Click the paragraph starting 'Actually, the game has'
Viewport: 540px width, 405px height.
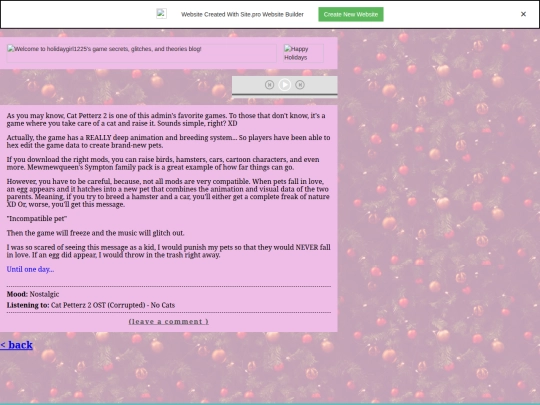point(168,141)
